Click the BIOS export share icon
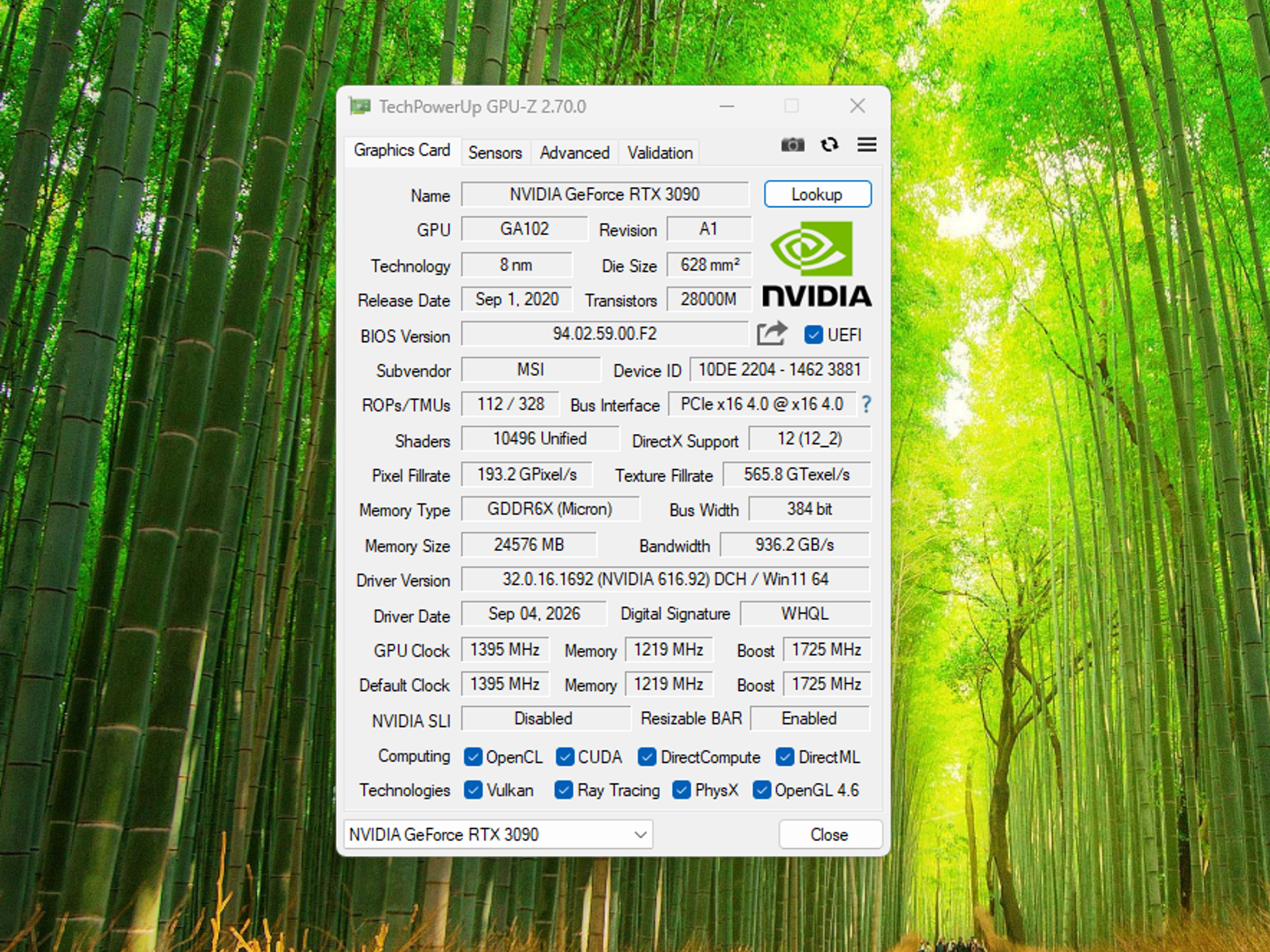 click(x=772, y=334)
